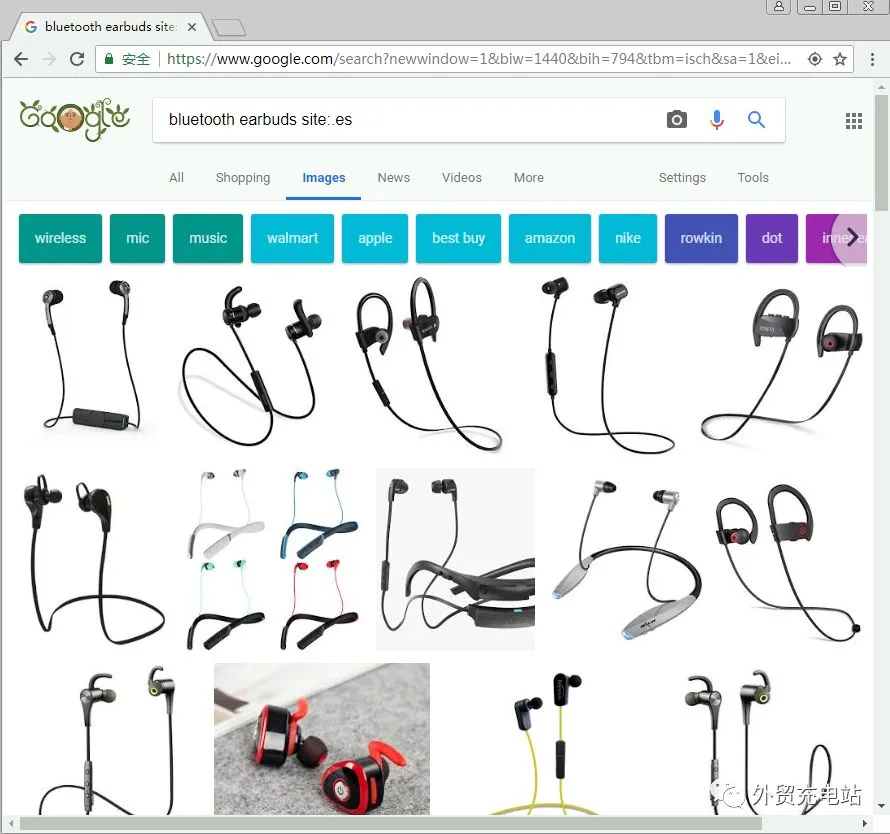The image size is (890, 834).
Task: Select the purple rowkin chip
Action: (x=701, y=238)
